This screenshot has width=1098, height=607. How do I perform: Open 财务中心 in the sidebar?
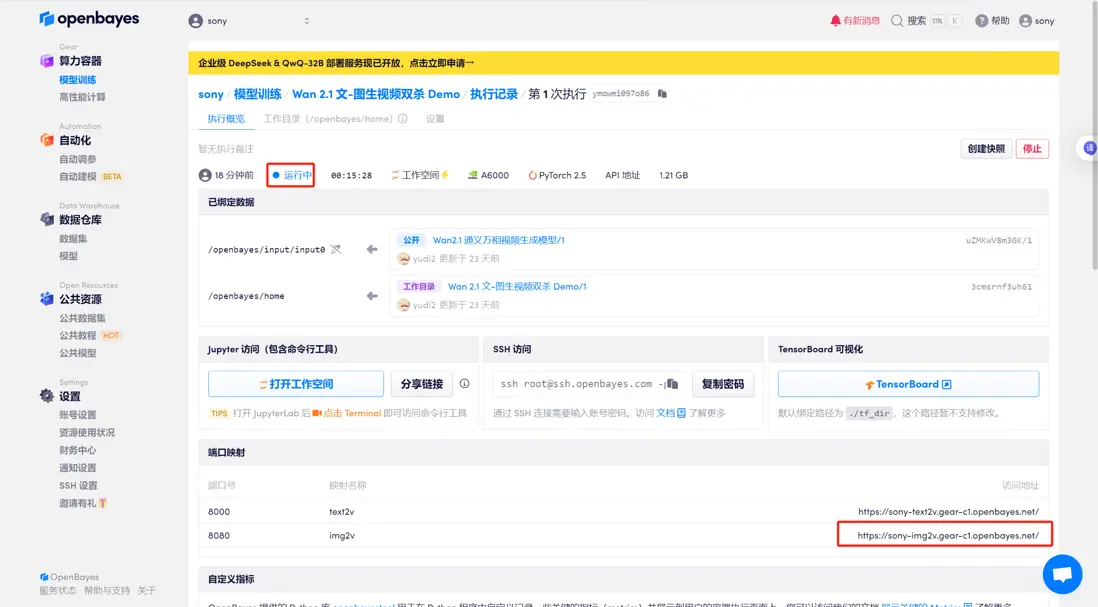point(78,450)
